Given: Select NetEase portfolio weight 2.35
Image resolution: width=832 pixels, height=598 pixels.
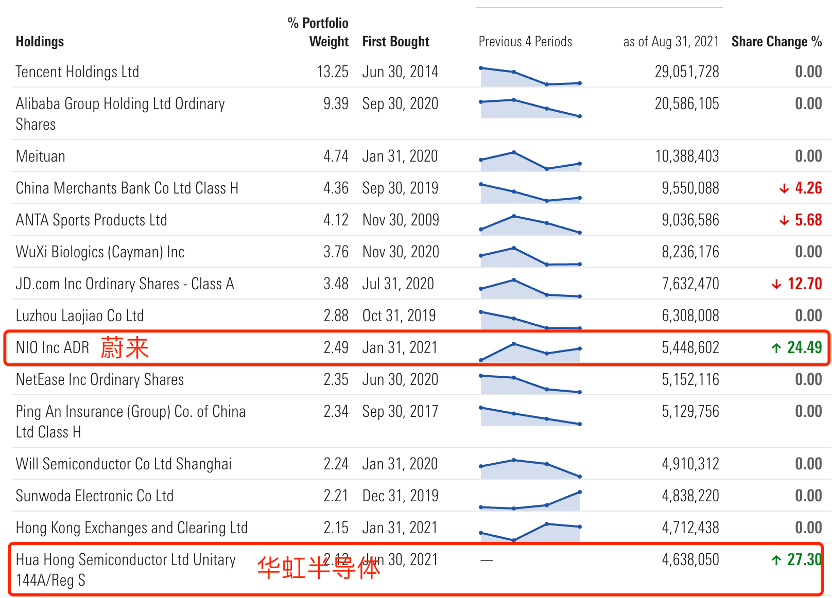Looking at the screenshot, I should pos(336,379).
